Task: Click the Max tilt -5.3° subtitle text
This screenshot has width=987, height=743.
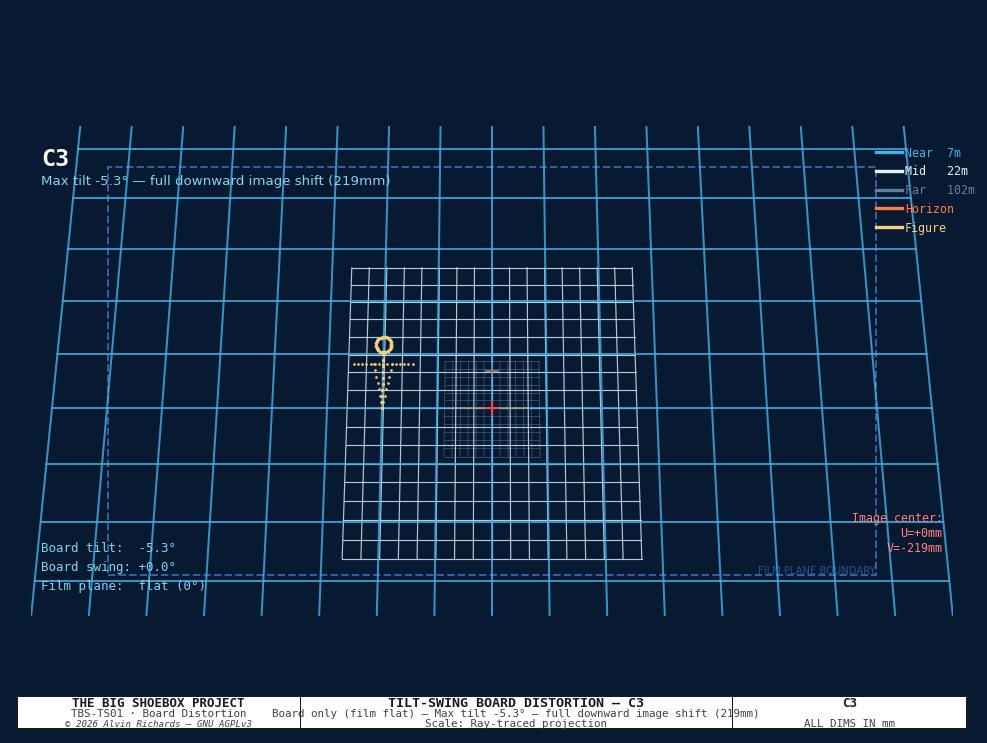Action: (215, 181)
